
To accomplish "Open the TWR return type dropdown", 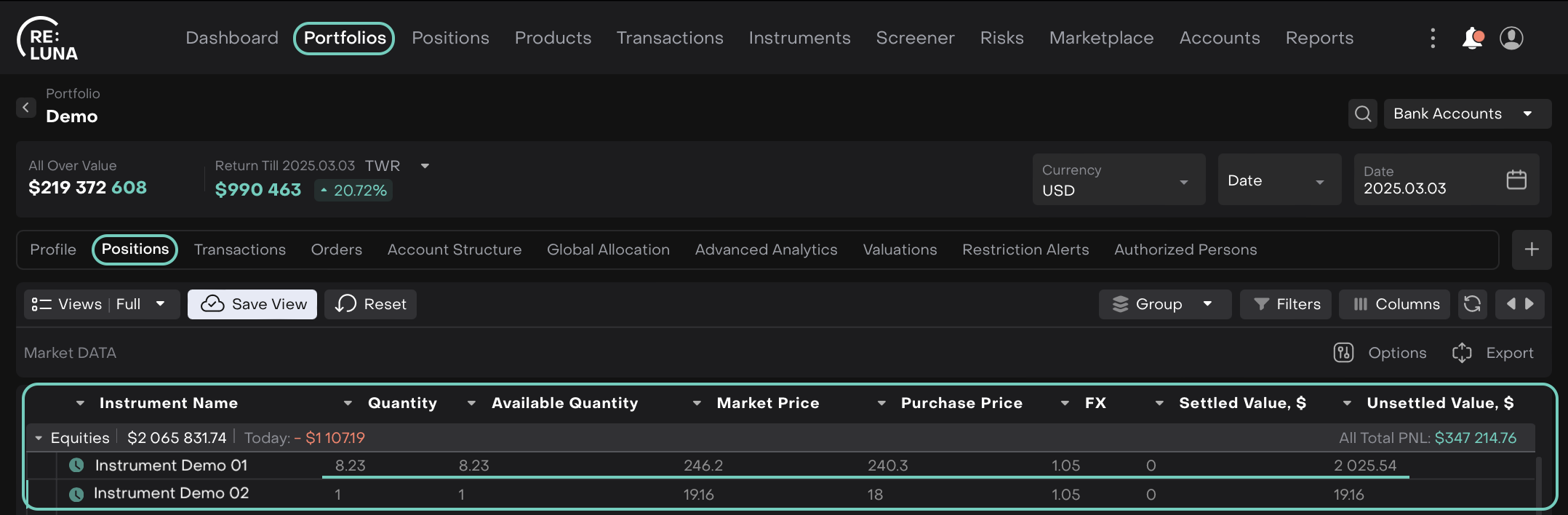I will [x=425, y=166].
